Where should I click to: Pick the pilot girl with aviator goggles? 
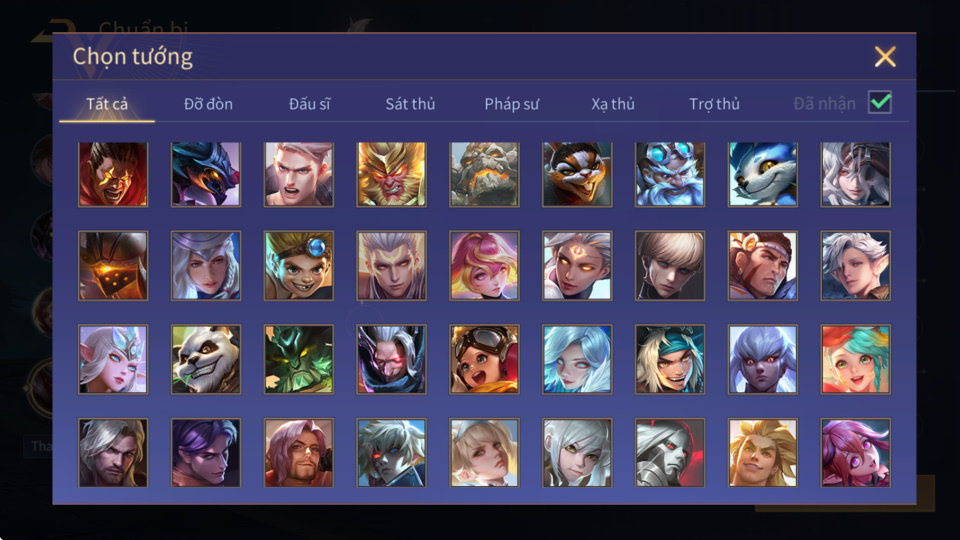coord(484,359)
